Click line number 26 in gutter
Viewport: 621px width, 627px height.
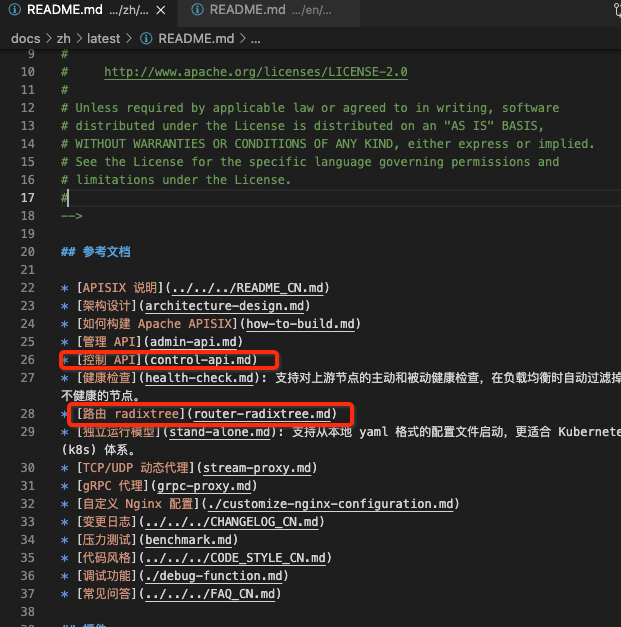coord(28,360)
